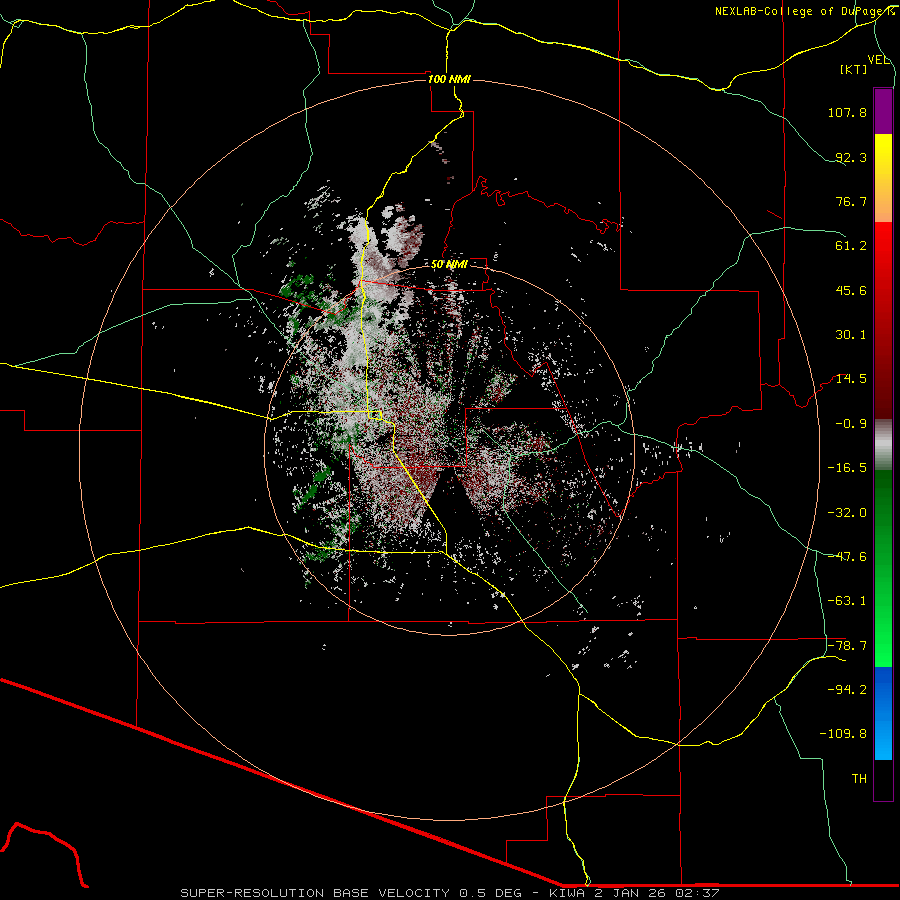Image resolution: width=900 pixels, height=900 pixels.
Task: Click the TH label at the scale bottom
Action: pyautogui.click(x=859, y=779)
